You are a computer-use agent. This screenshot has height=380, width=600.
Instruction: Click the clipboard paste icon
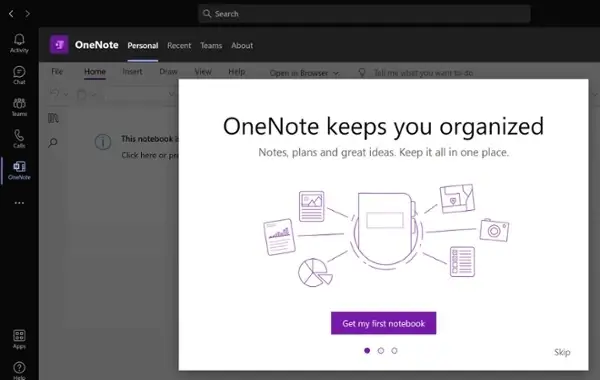tap(82, 94)
